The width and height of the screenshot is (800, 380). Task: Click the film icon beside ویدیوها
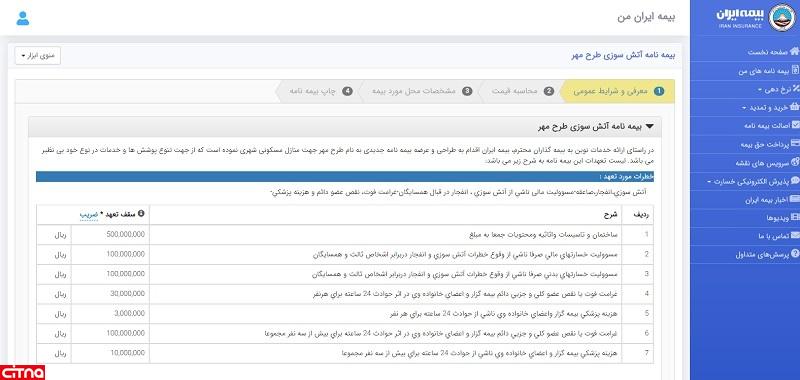[795, 217]
